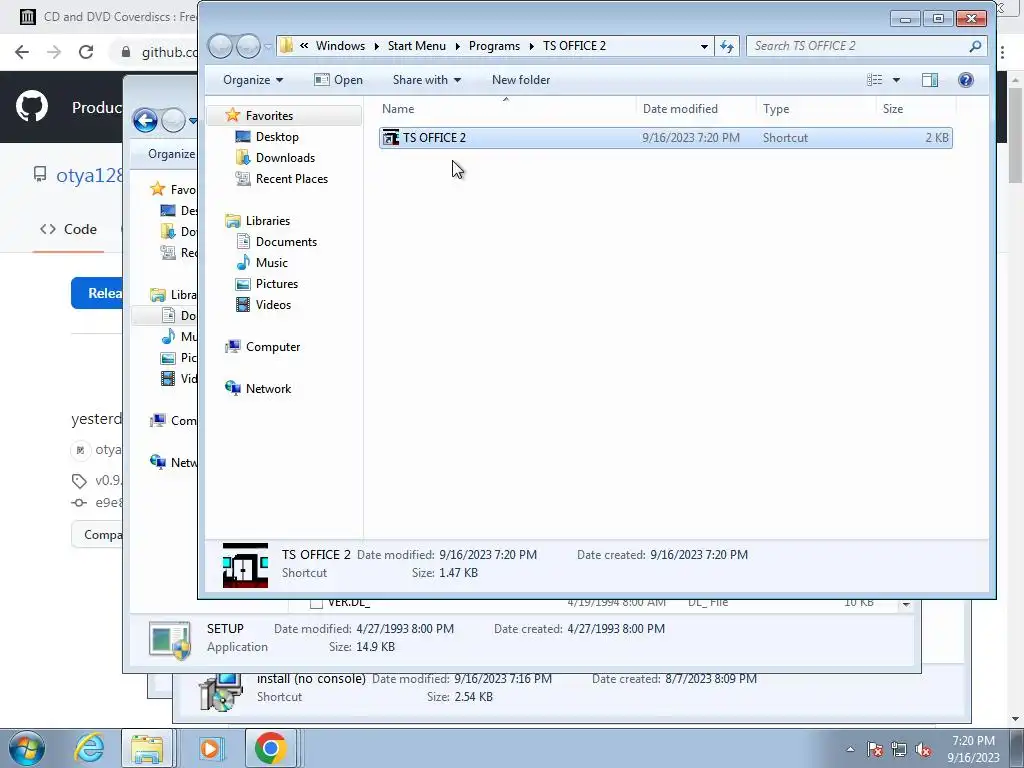Select Favorites star in front window
The image size is (1024, 768).
(232, 116)
